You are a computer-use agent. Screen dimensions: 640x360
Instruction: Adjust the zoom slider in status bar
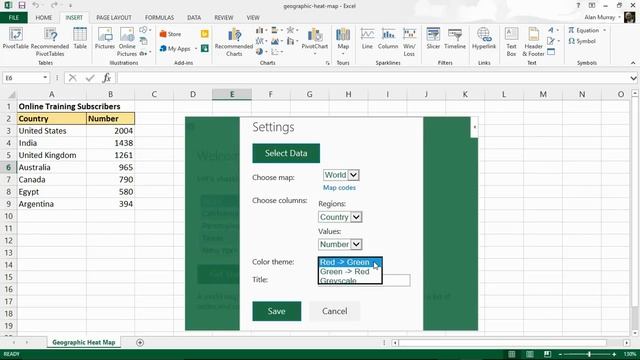(589, 354)
